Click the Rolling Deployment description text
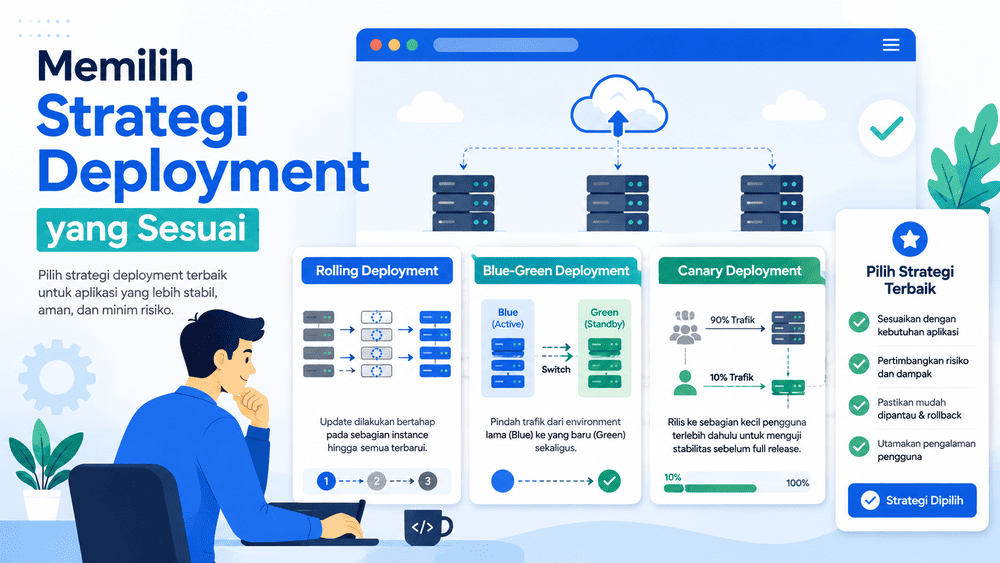1000x563 pixels. click(377, 434)
